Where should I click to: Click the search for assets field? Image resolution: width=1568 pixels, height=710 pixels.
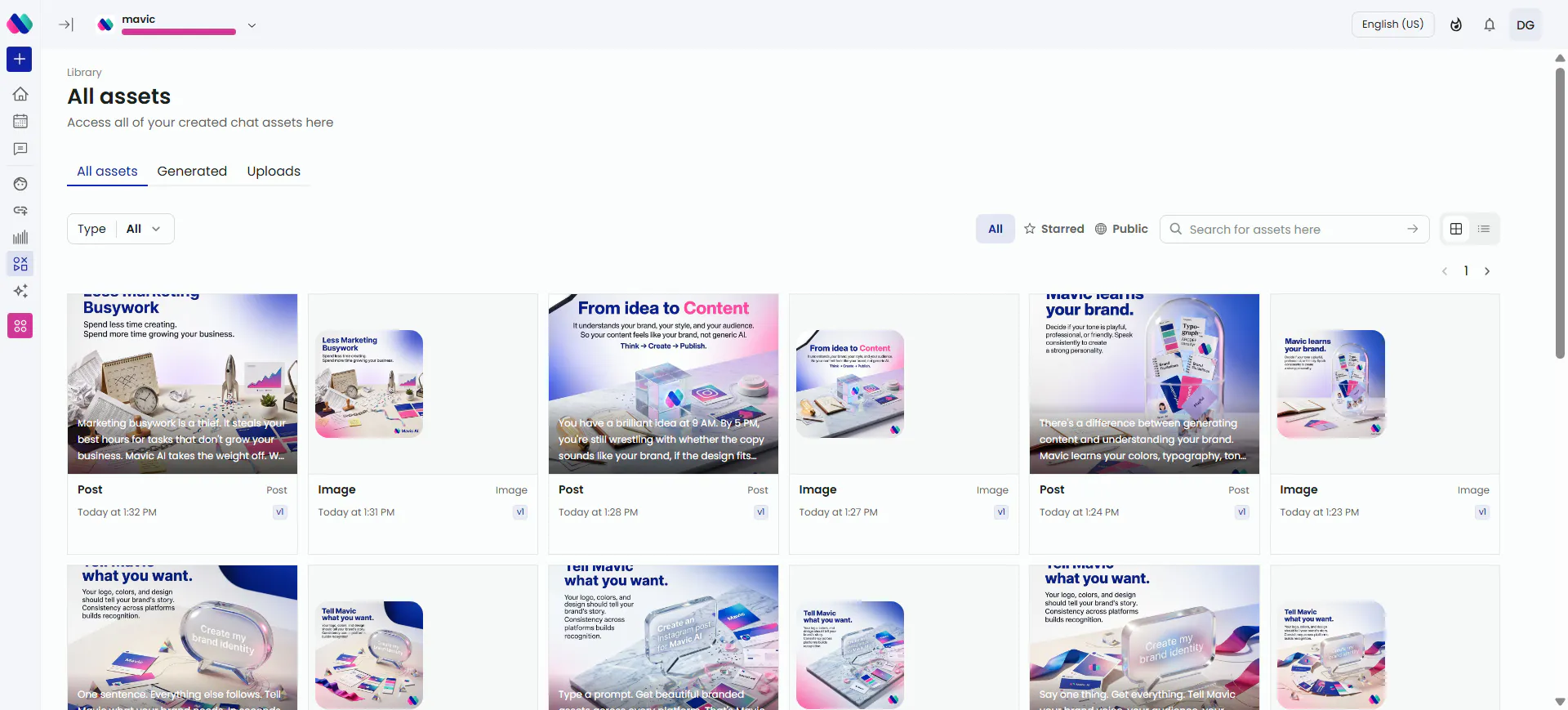1294,229
